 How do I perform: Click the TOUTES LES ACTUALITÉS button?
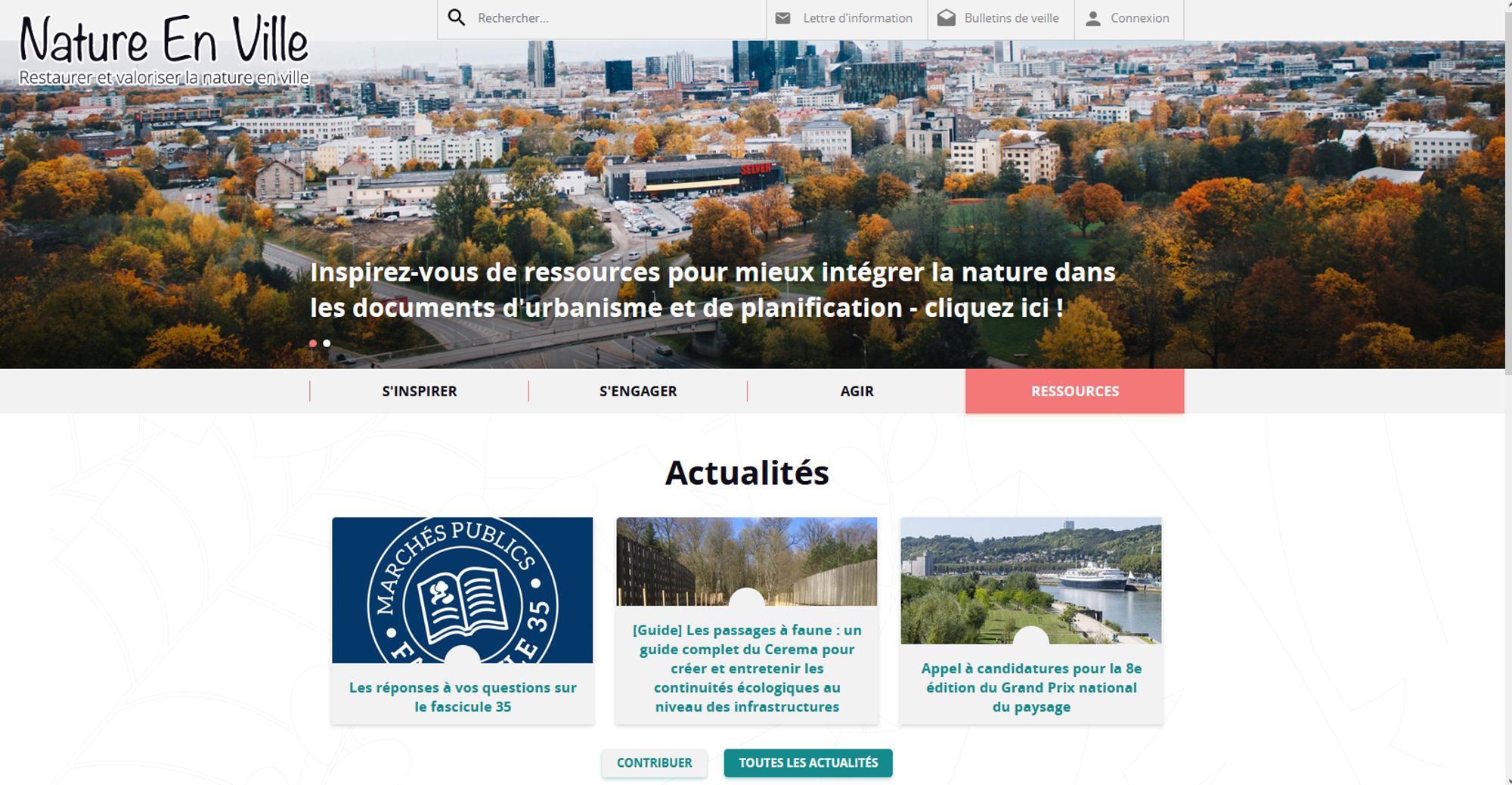click(808, 763)
